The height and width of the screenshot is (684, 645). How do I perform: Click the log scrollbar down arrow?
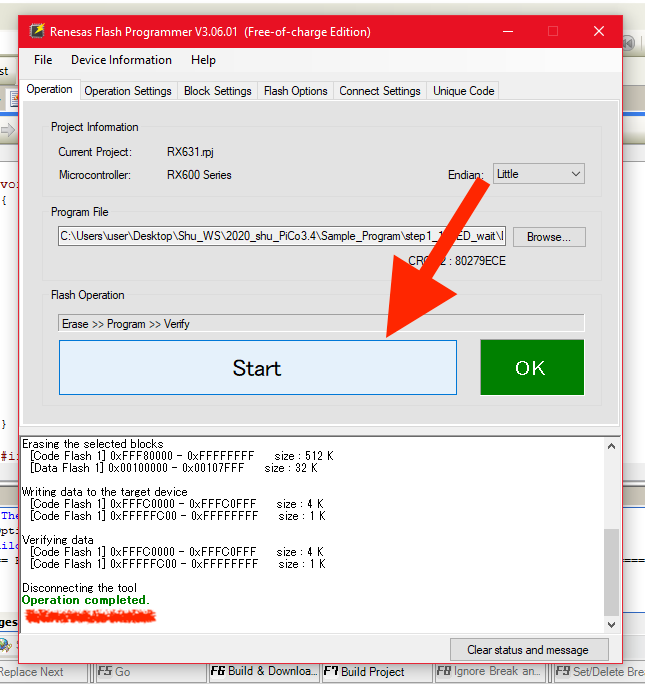tap(611, 625)
